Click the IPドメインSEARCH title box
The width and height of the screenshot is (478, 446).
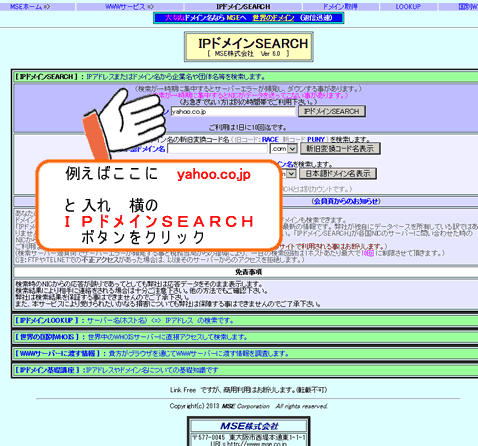coord(249,47)
